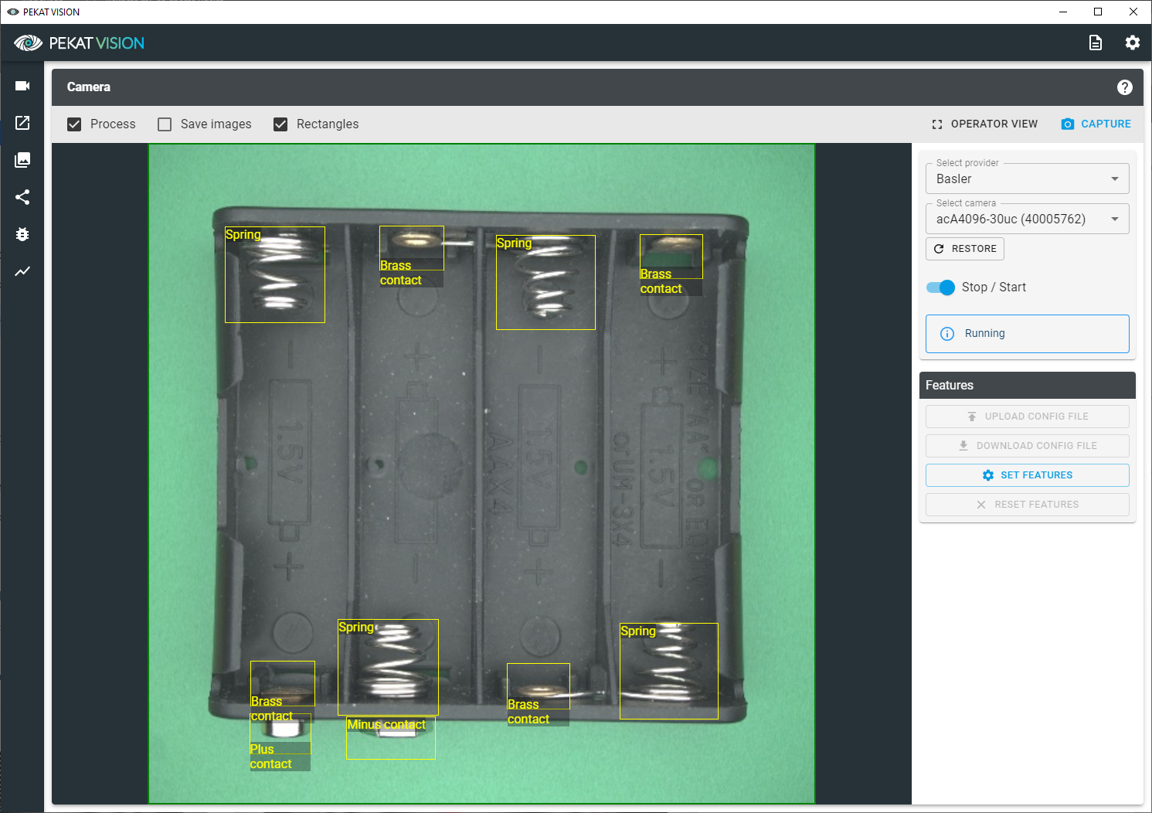The height and width of the screenshot is (813, 1152).
Task: Click the share icon in sidebar
Action: [22, 197]
